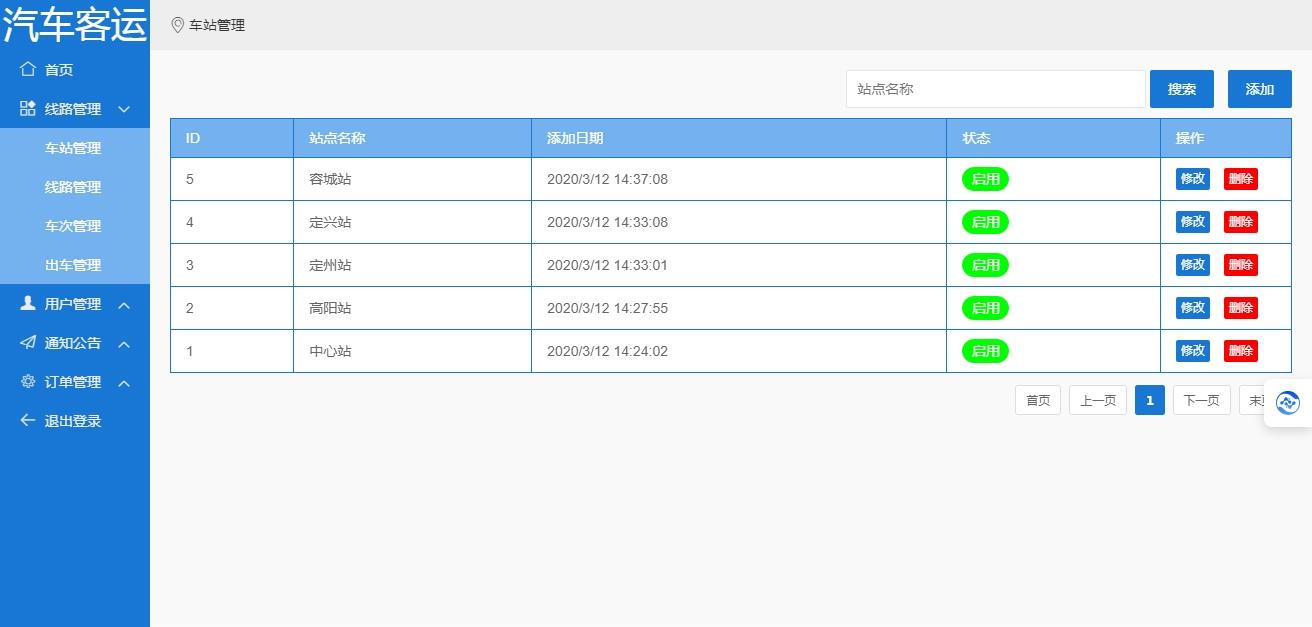The image size is (1312, 627).
Task: Click the 汽车客运 logo title
Action: tap(75, 24)
